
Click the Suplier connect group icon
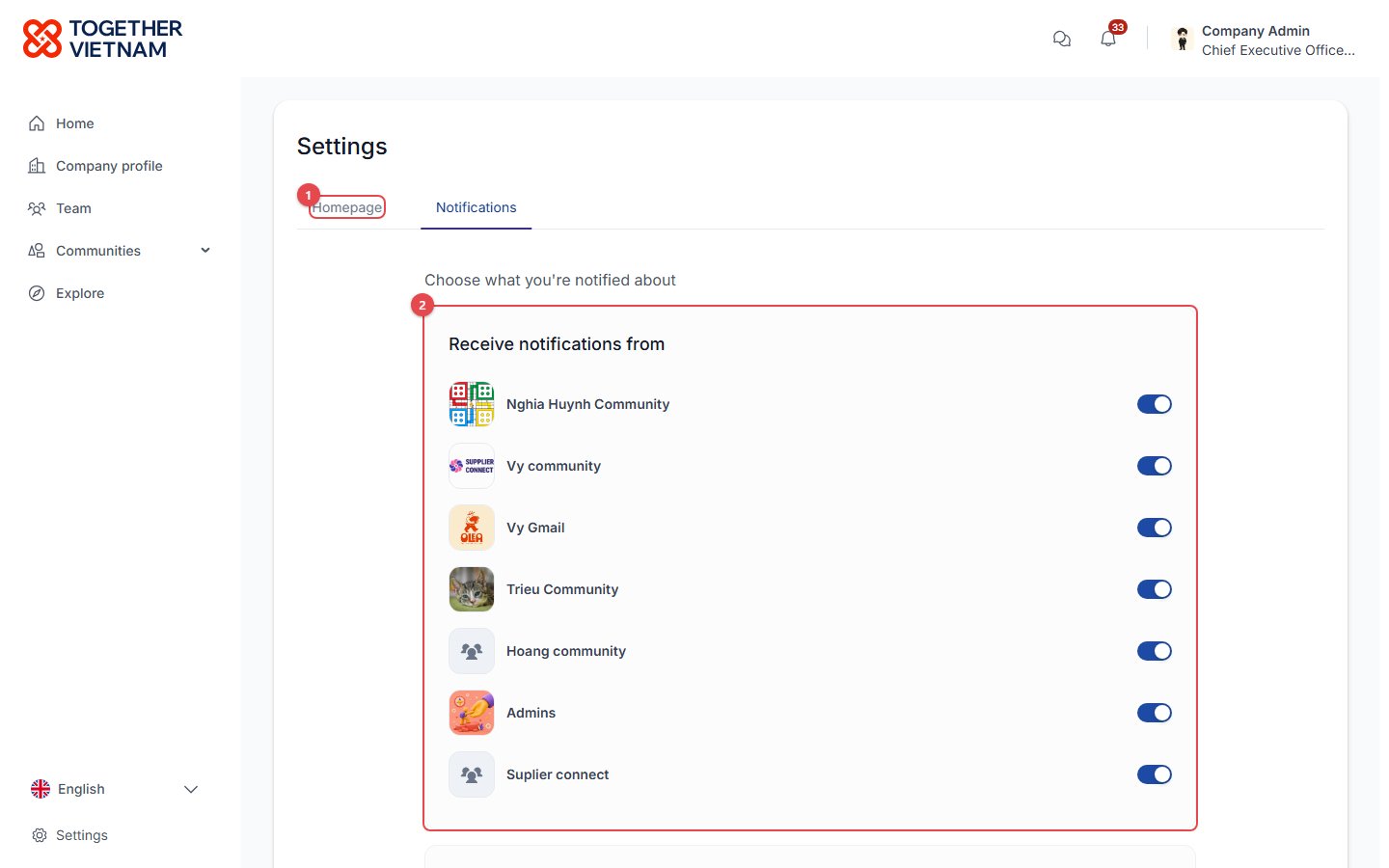pos(472,774)
